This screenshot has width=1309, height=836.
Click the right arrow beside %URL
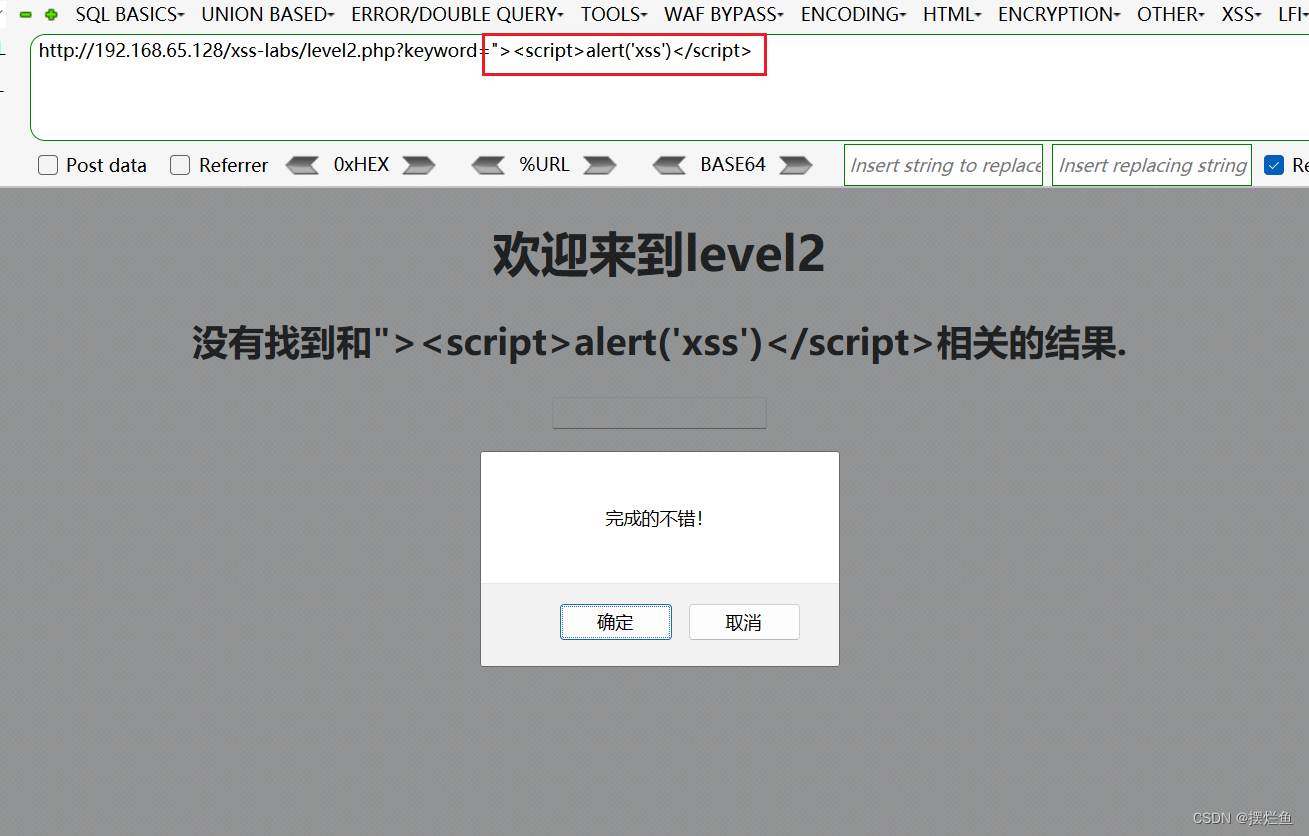599,165
